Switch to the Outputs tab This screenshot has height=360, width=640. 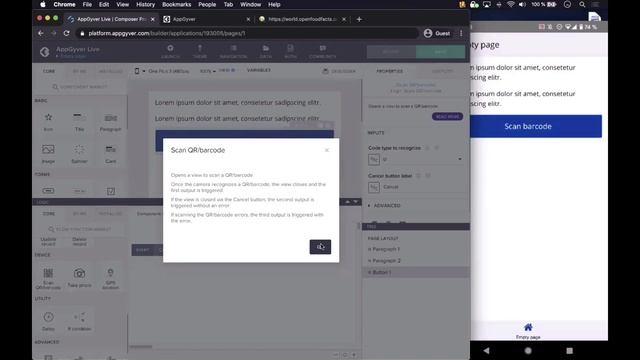click(x=442, y=71)
